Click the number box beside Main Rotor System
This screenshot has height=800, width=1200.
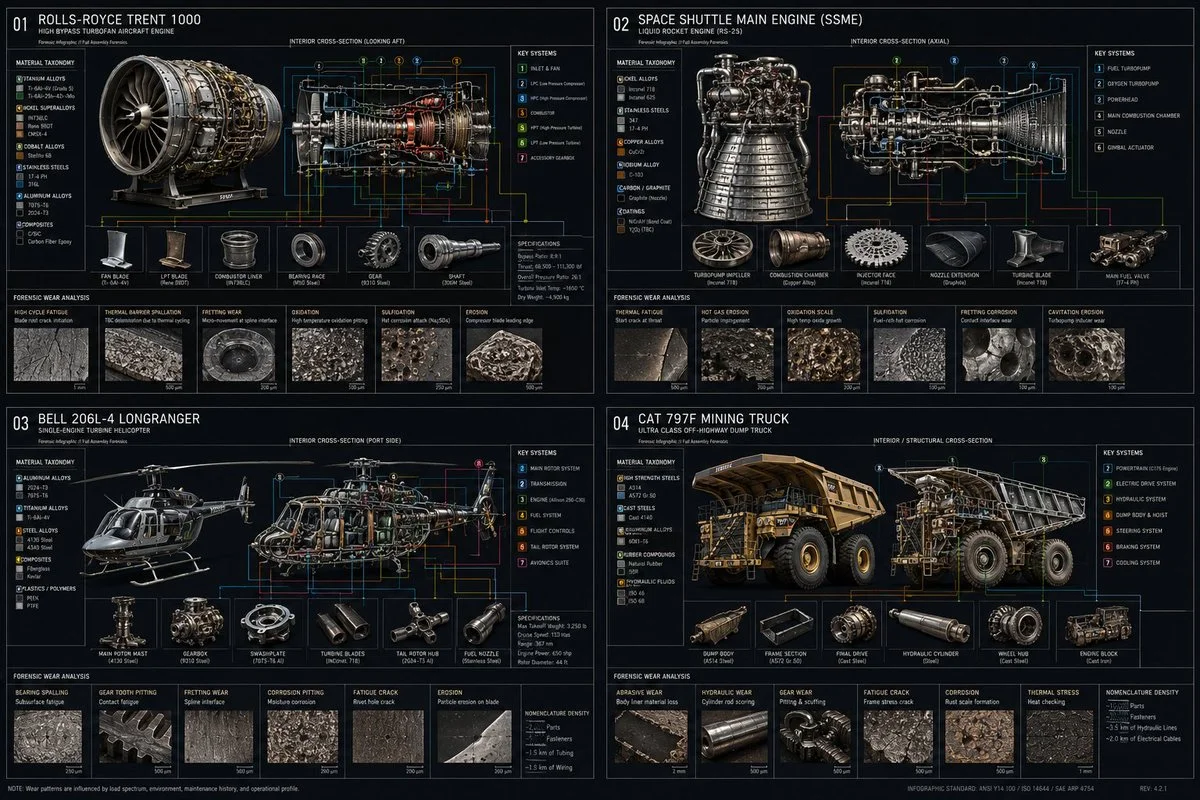pos(523,467)
